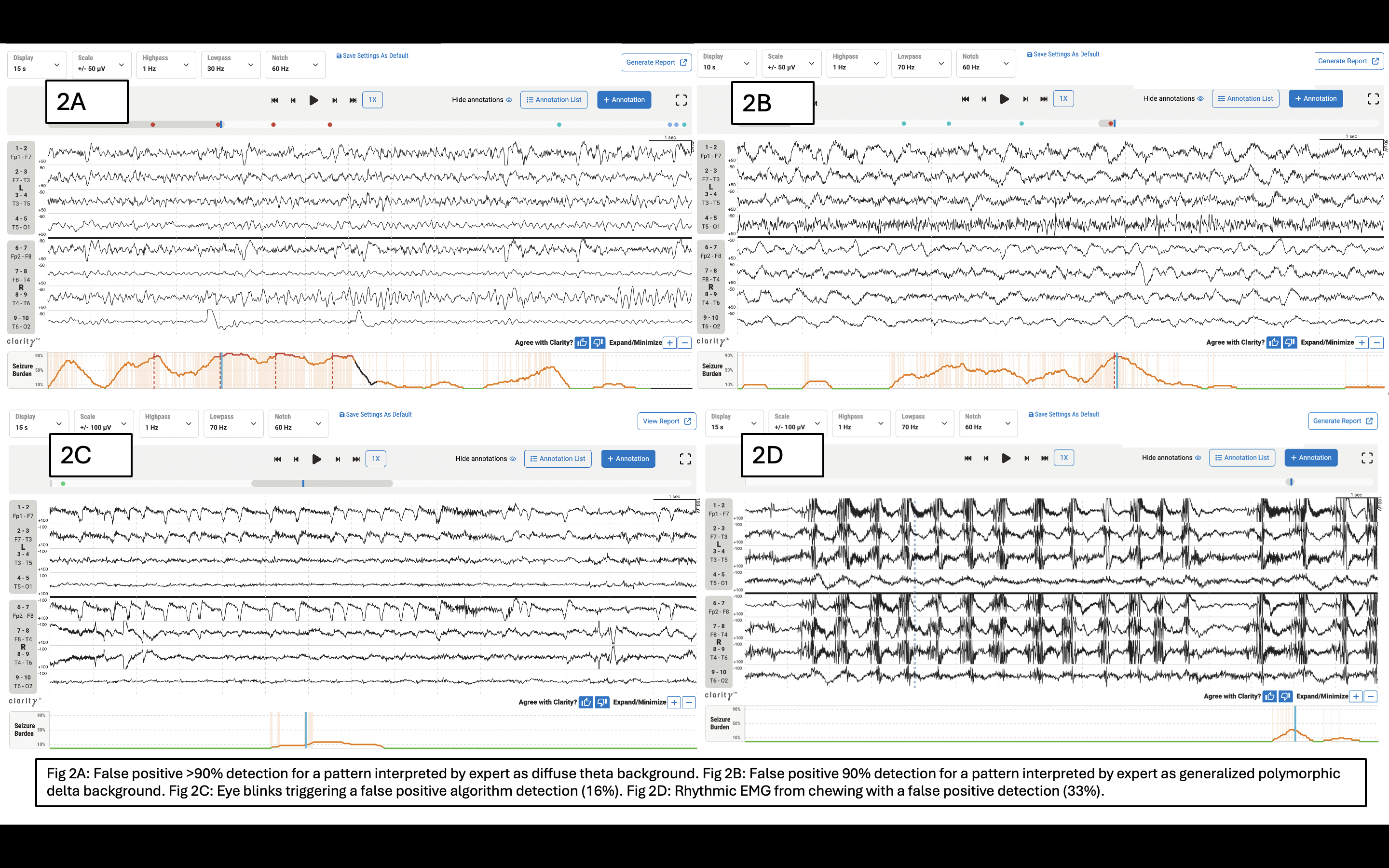Toggle Hide annotations eye in 2A
The width and height of the screenshot is (1389, 868).
tap(508, 100)
